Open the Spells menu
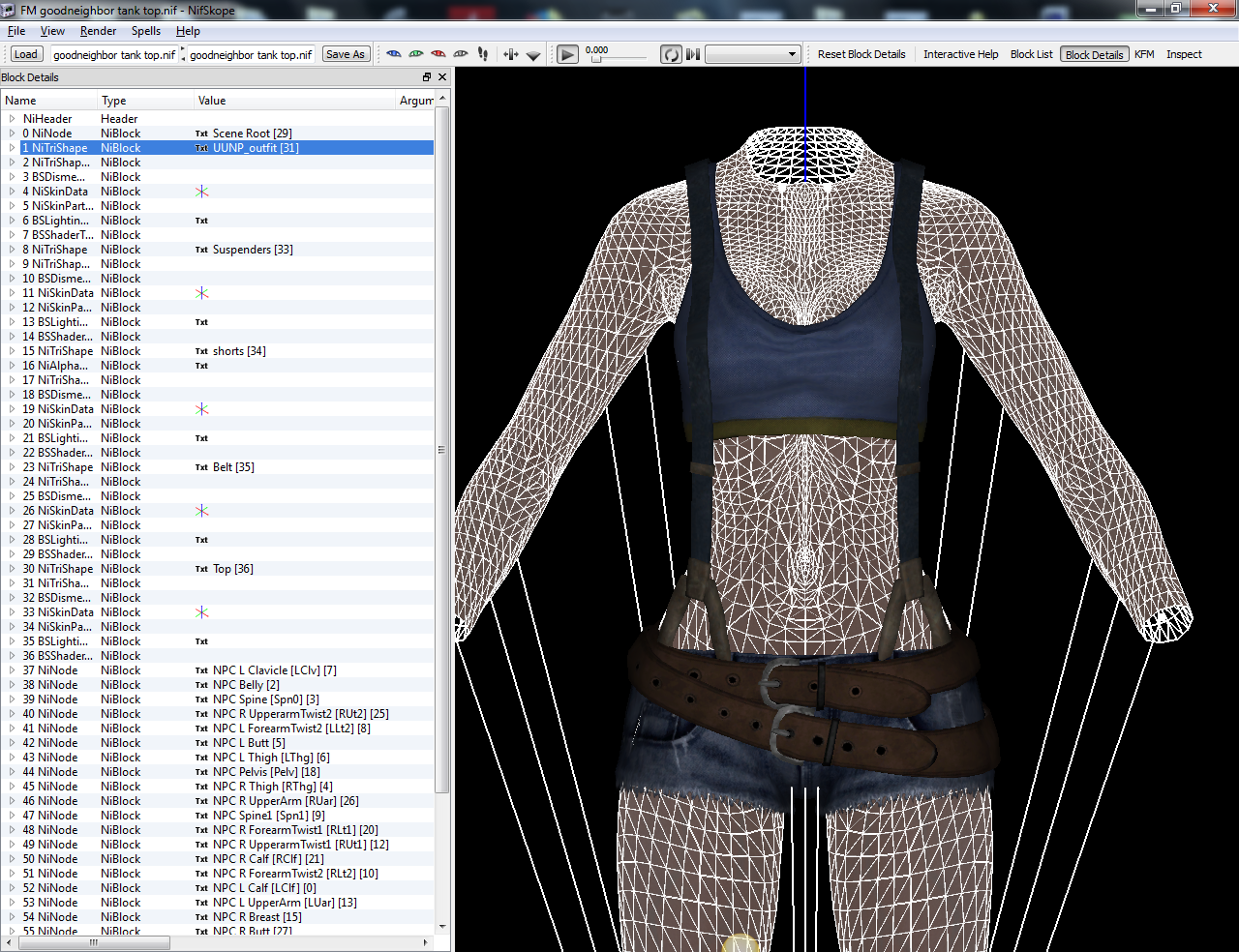 coord(146,31)
